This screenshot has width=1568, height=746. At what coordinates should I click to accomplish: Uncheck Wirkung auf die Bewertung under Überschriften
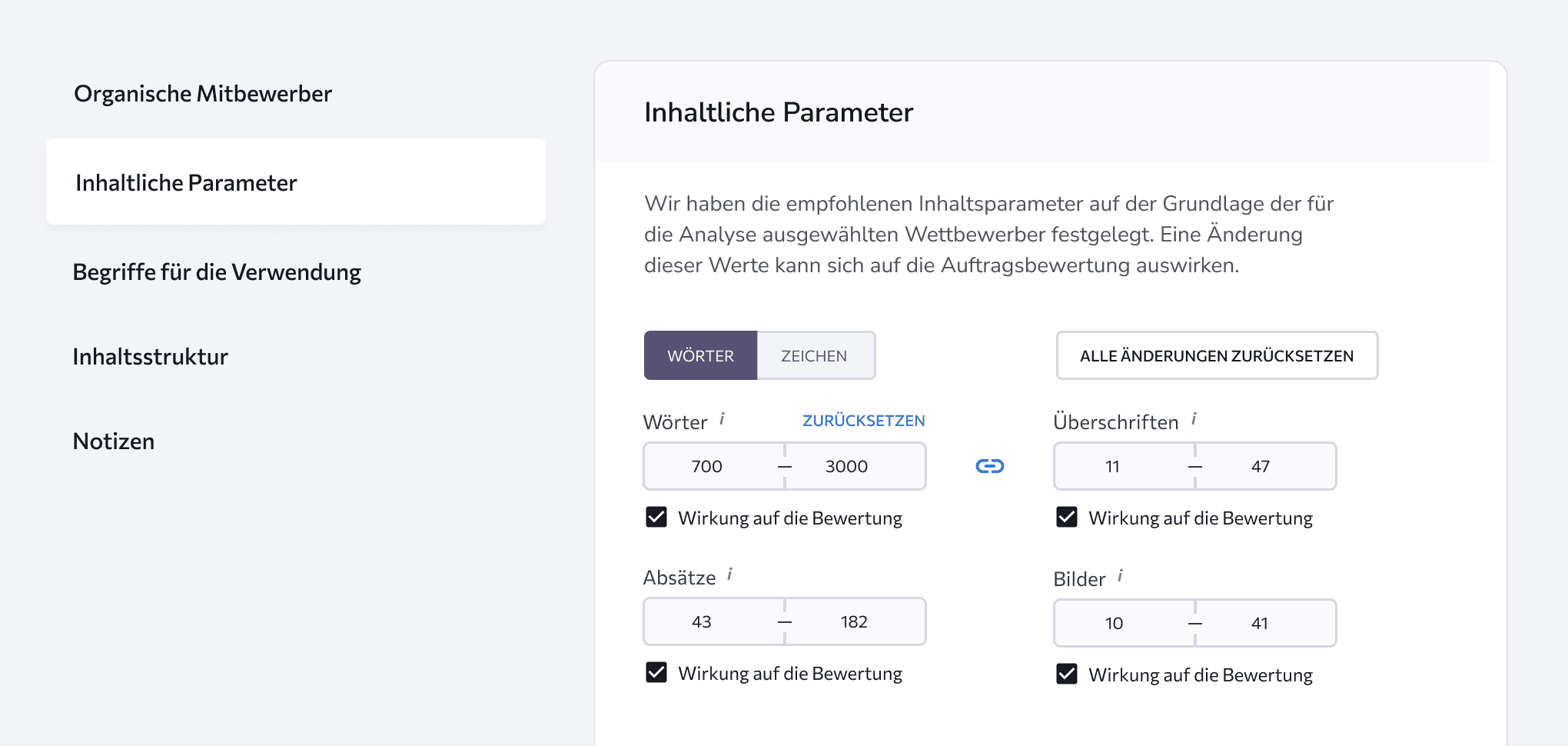[1066, 517]
